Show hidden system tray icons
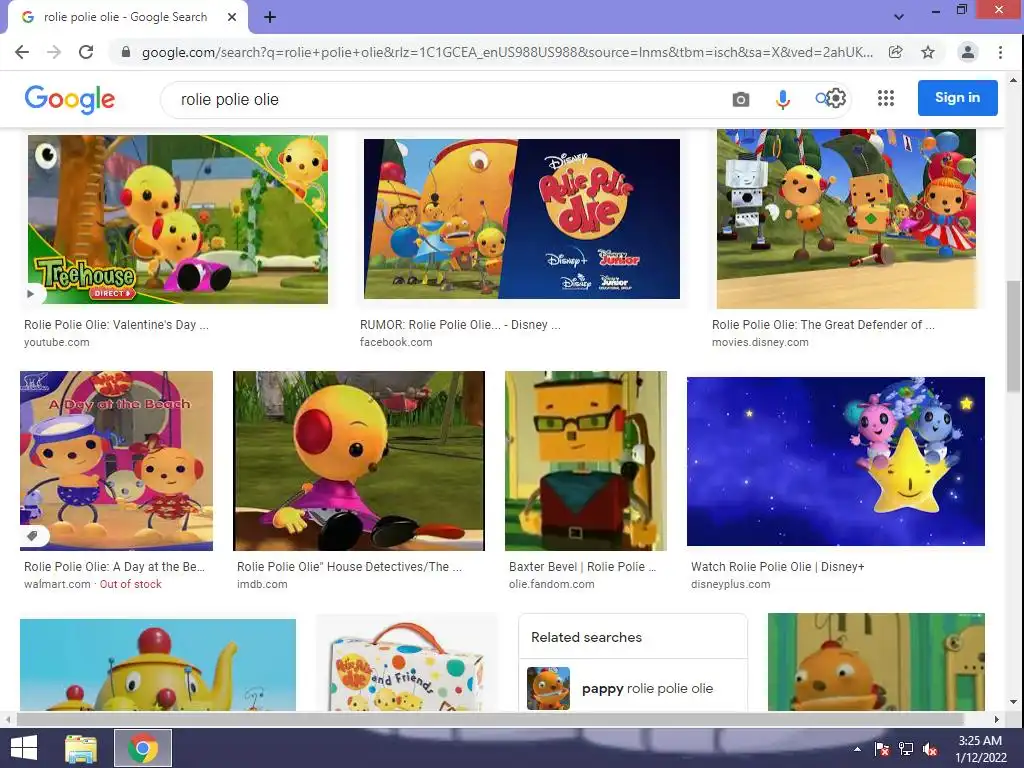 coord(857,748)
